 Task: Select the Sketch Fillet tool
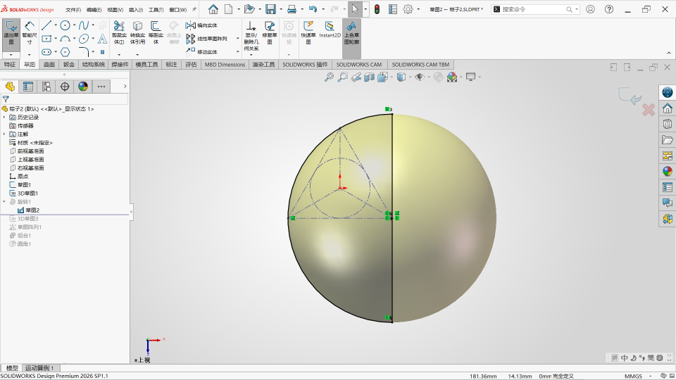[84, 52]
